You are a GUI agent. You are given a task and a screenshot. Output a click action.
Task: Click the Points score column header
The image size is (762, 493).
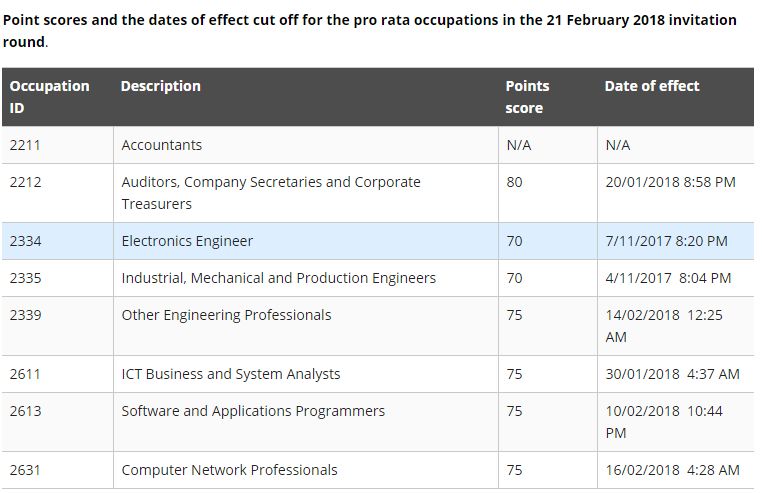pos(527,96)
